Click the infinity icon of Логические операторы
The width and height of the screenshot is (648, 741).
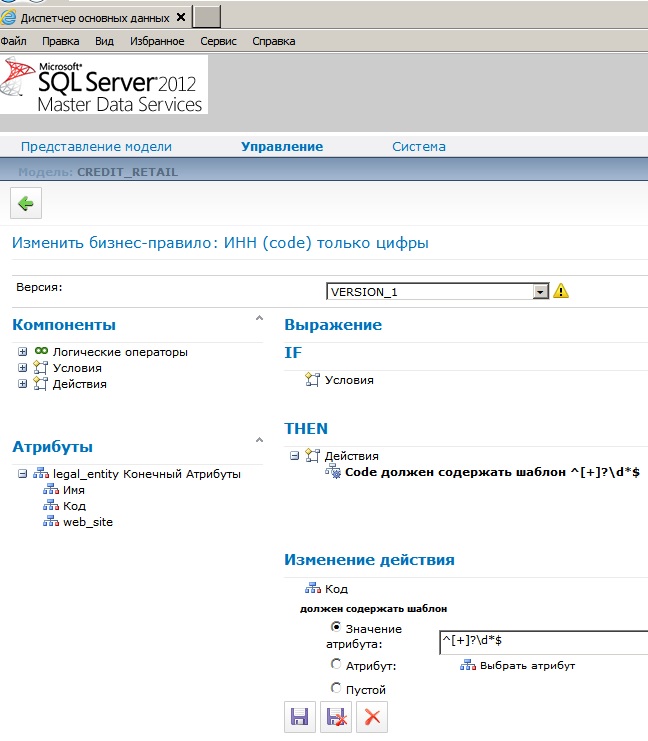41,351
